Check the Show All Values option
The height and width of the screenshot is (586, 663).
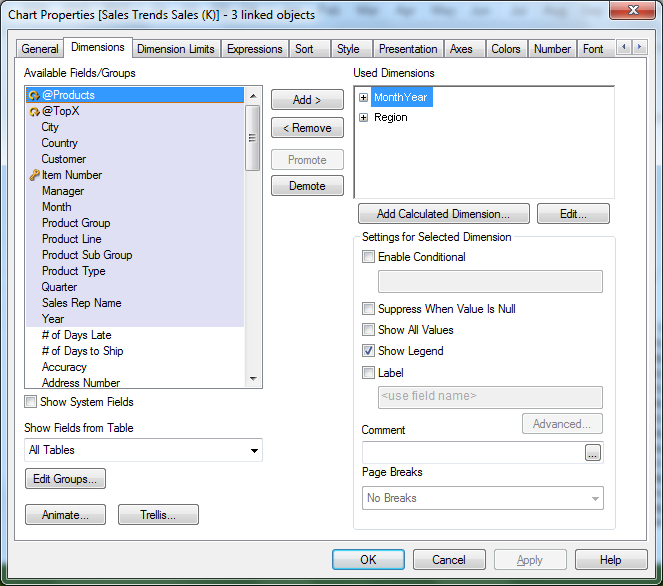pos(368,329)
